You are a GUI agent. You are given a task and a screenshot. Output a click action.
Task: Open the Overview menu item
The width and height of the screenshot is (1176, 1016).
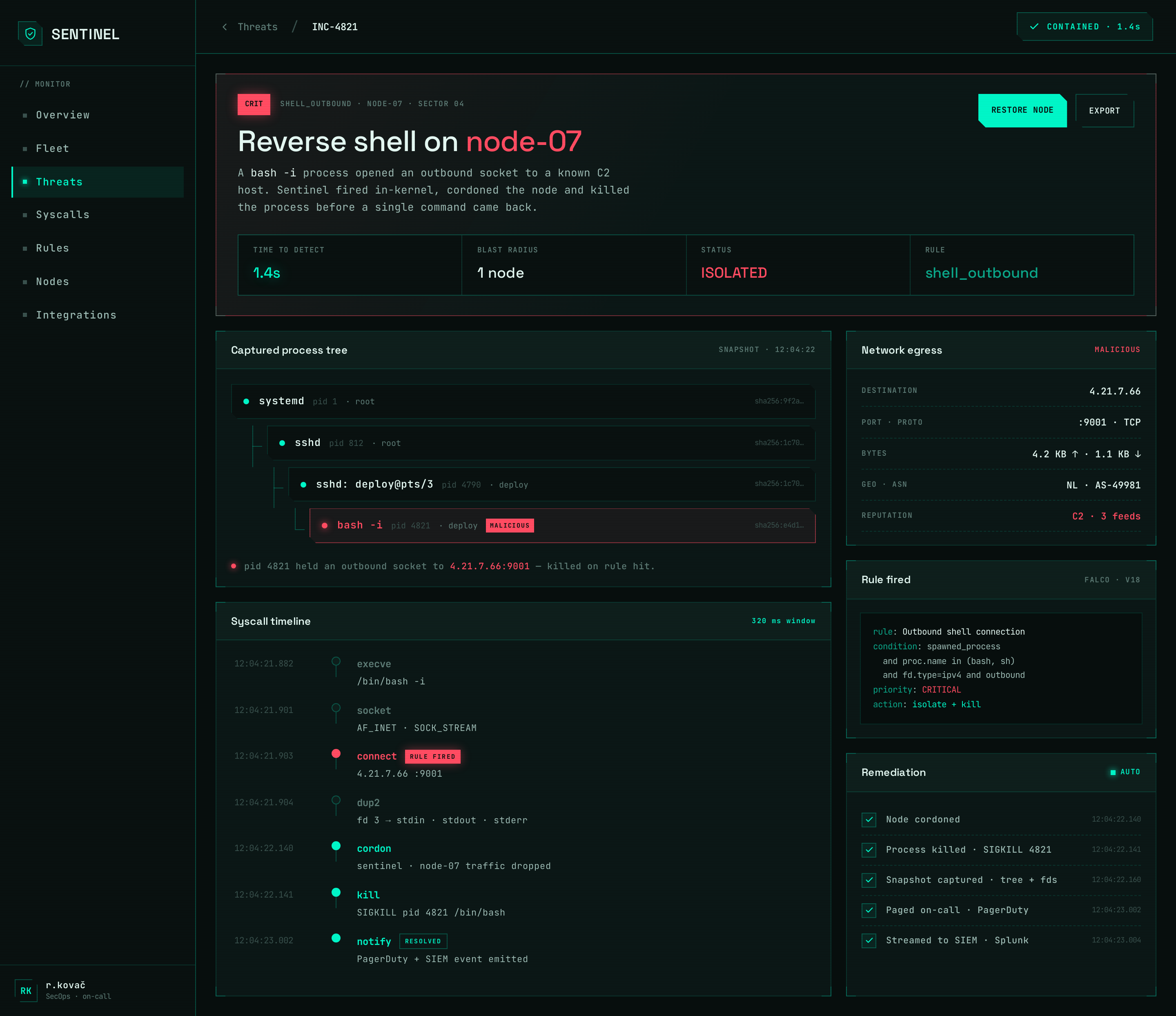click(x=98, y=115)
